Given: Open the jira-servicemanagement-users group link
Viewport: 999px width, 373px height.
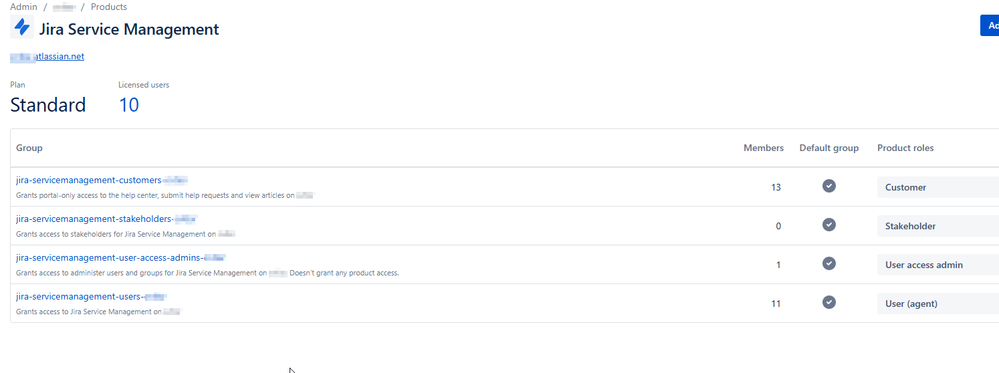Looking at the screenshot, I should (91, 296).
